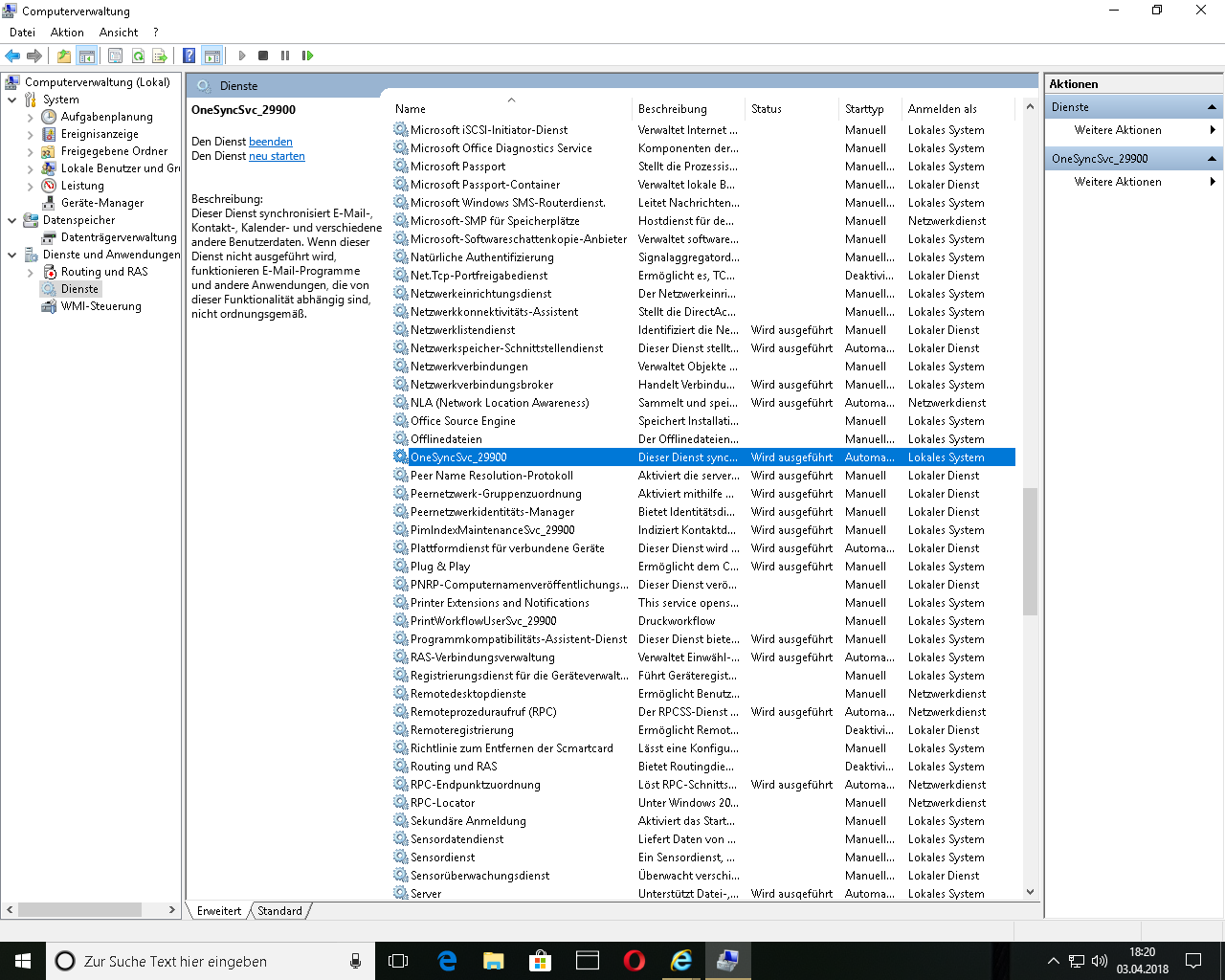Select Ereignisanzeige in the tree

100,134
